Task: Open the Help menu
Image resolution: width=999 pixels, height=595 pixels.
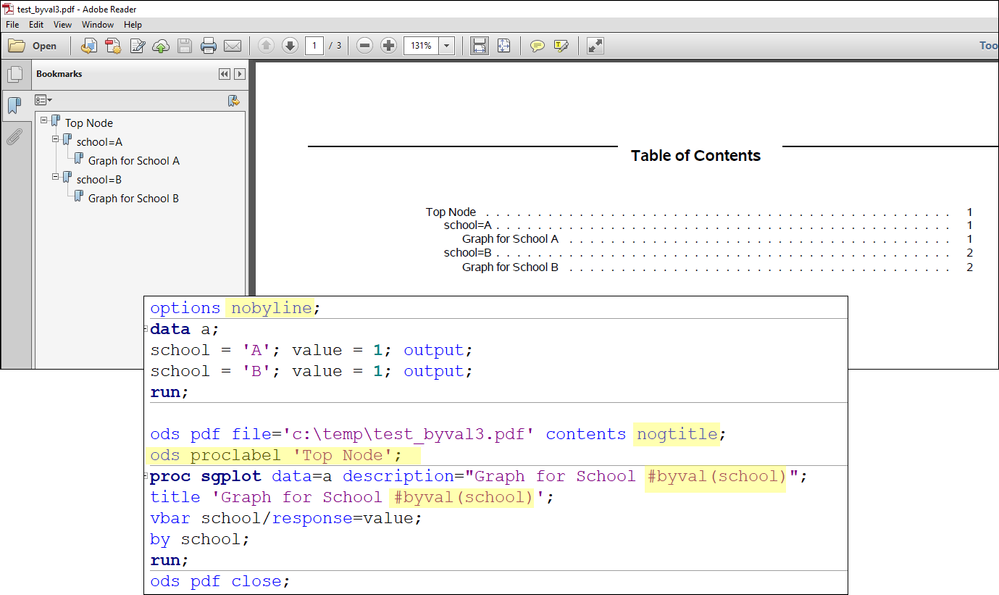Action: pyautogui.click(x=133, y=24)
